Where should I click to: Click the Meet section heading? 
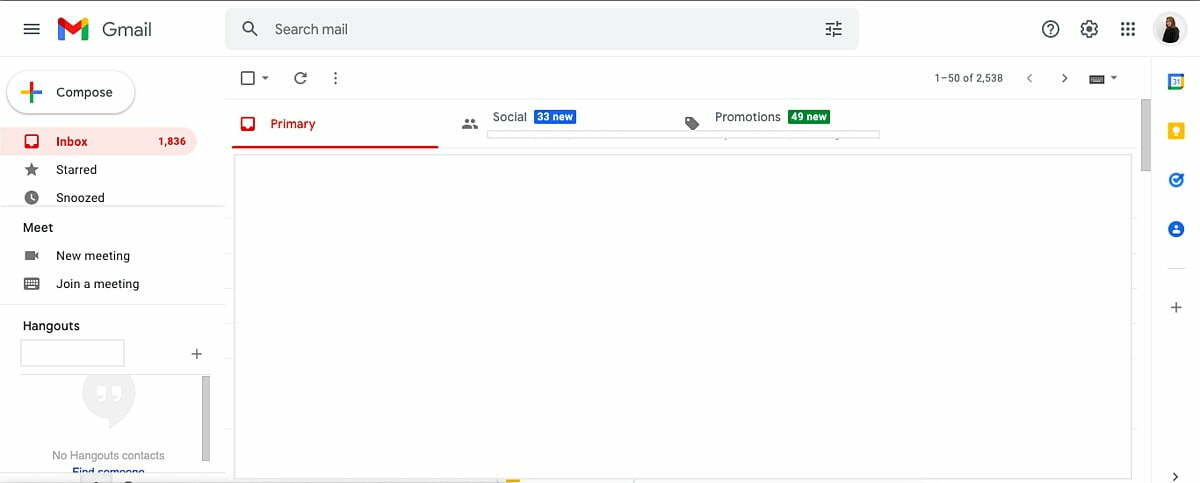pos(38,228)
